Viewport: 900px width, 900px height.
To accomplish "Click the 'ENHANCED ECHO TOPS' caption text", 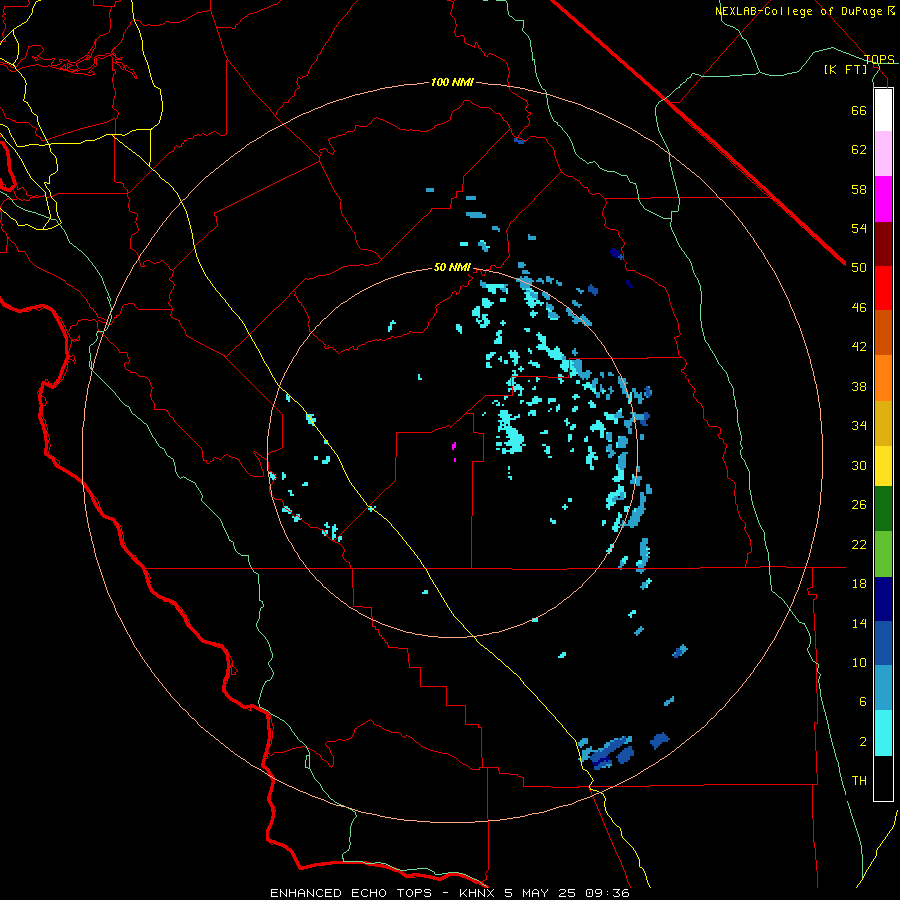I will pos(351,893).
